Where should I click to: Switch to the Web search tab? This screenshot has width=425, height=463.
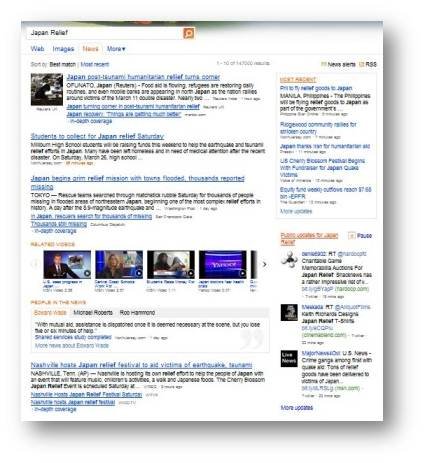tap(37, 49)
